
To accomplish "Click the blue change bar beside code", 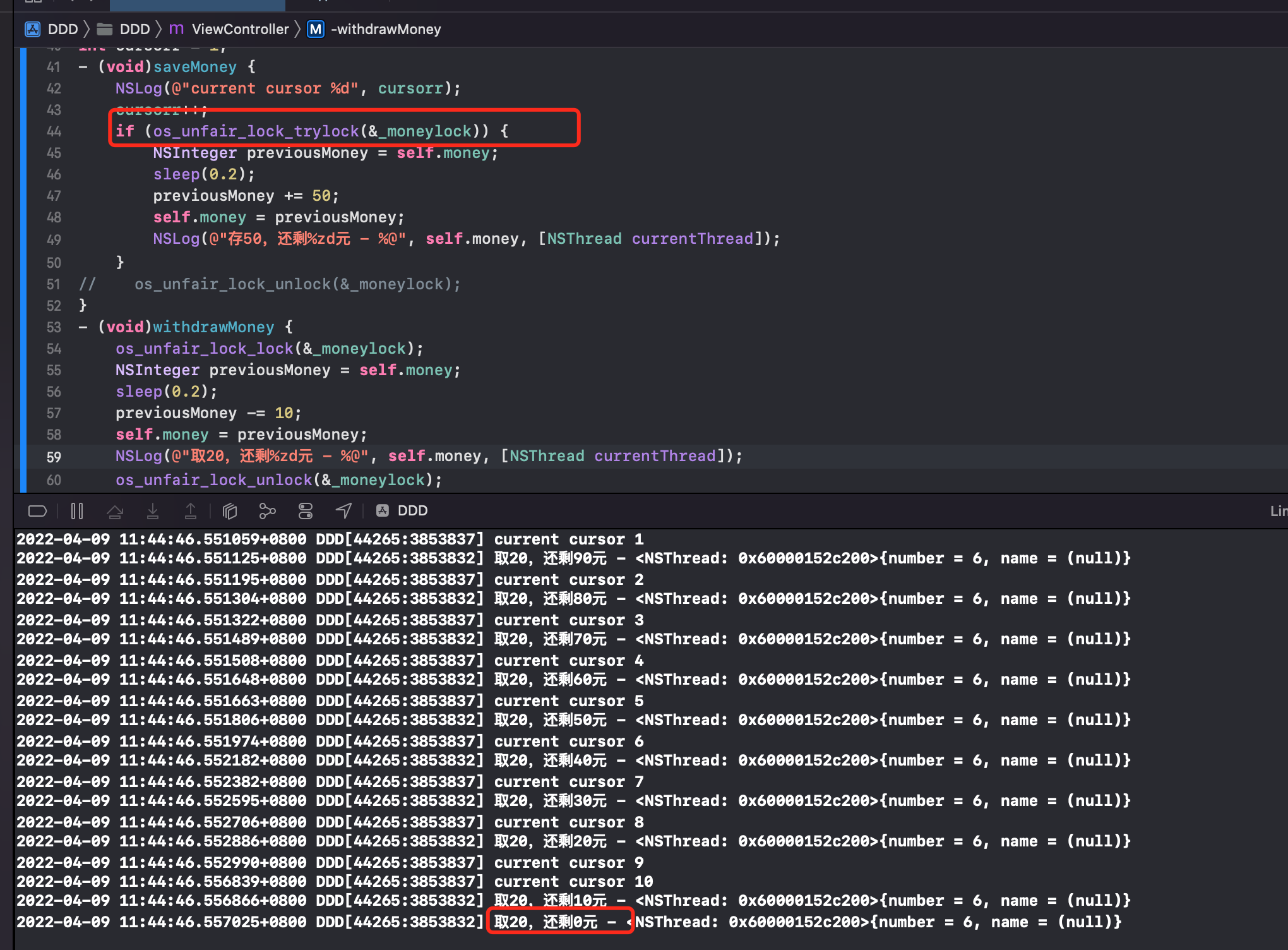I will click(23, 270).
